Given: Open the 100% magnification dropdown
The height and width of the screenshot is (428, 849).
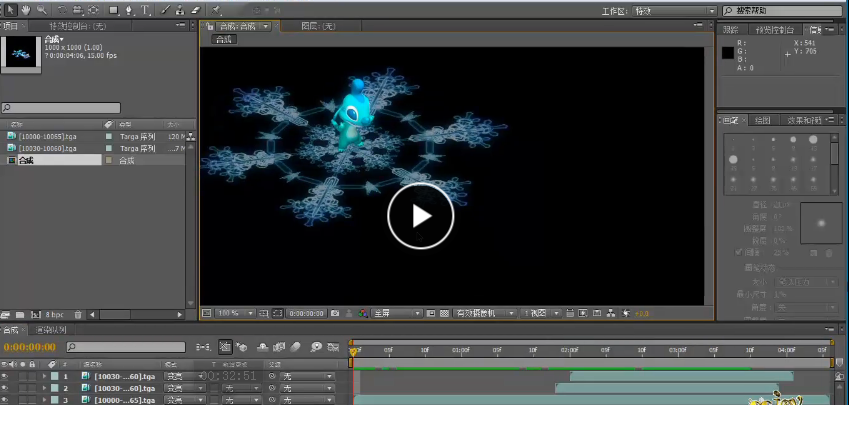Looking at the screenshot, I should [x=235, y=313].
